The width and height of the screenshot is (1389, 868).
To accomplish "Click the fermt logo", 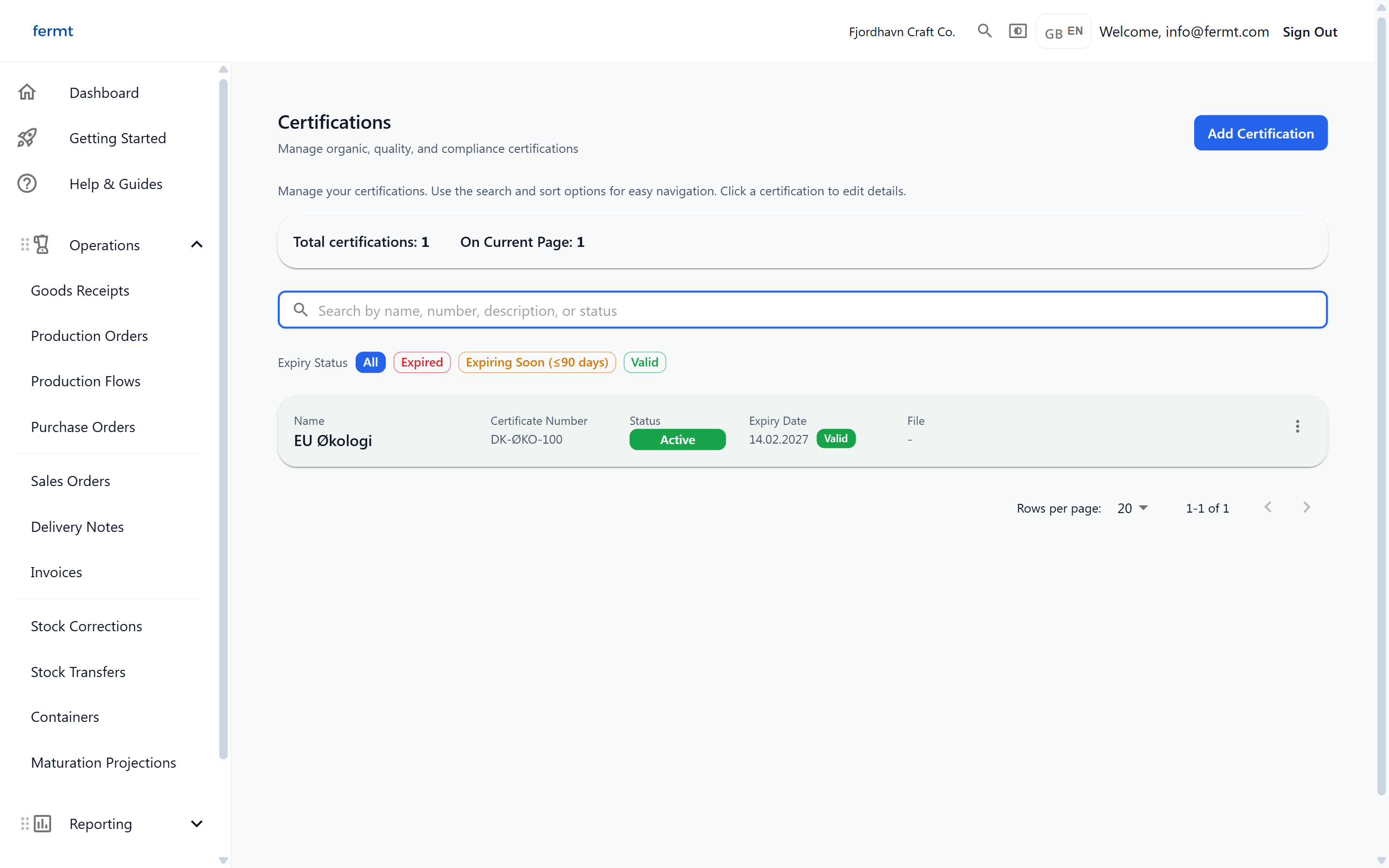I will (x=53, y=31).
